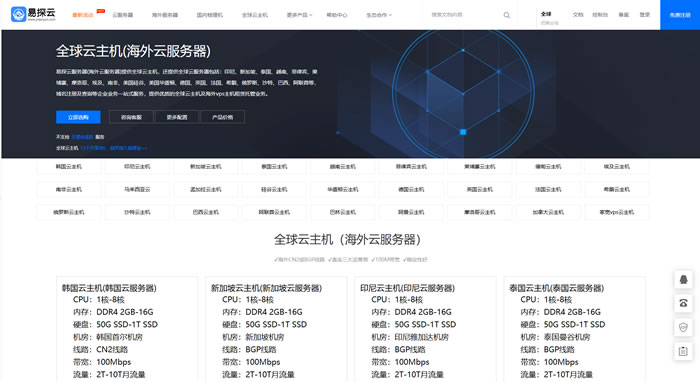Expand the 生态合作 dropdown
The width and height of the screenshot is (700, 382).
(379, 15)
